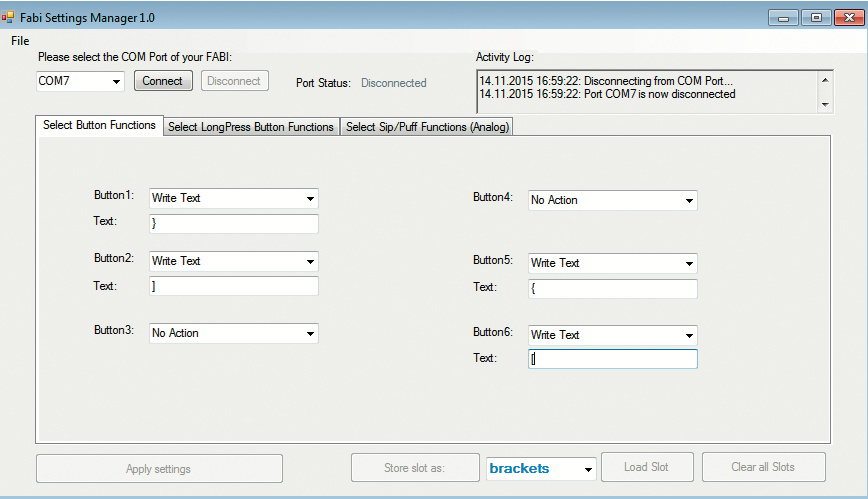Select the 'Port COM7 is now disconnected' log line
The image size is (868, 499).
coord(607,94)
